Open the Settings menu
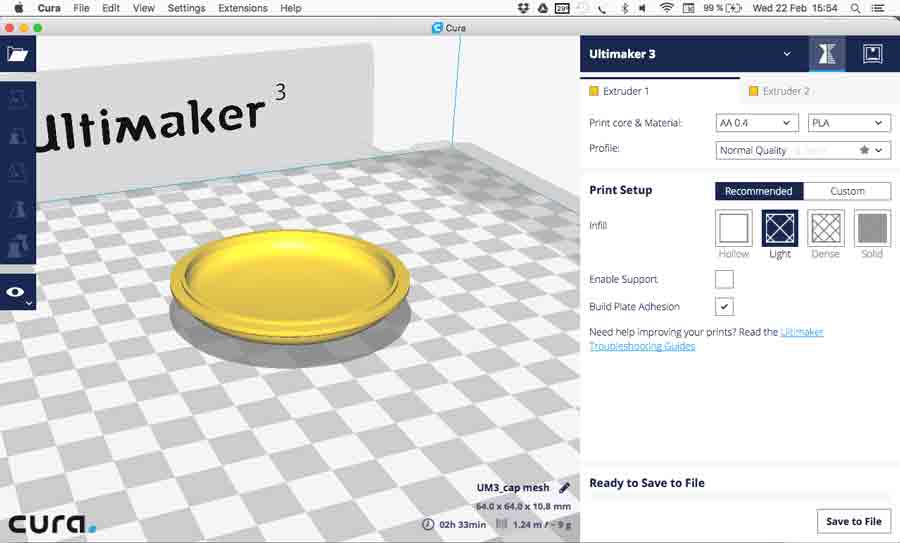Screen dimensions: 900x543 186,8
